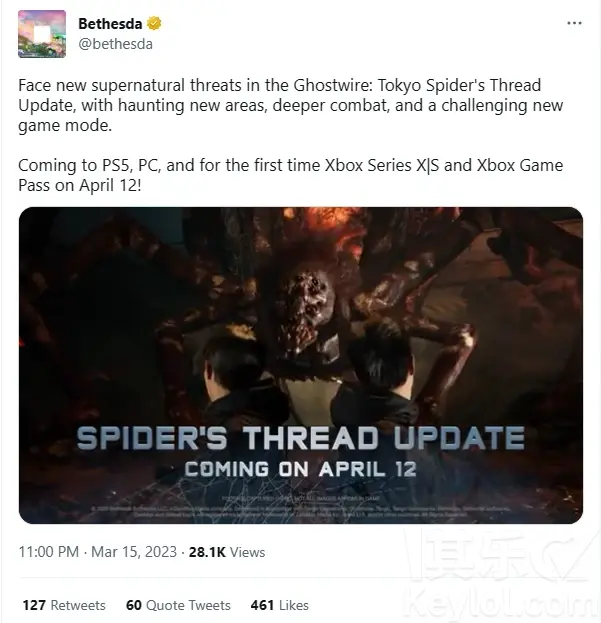Viewport: 601px width, 623px height.
Task: Click the Xbox Game Pass April 12 text
Action: tap(290, 175)
